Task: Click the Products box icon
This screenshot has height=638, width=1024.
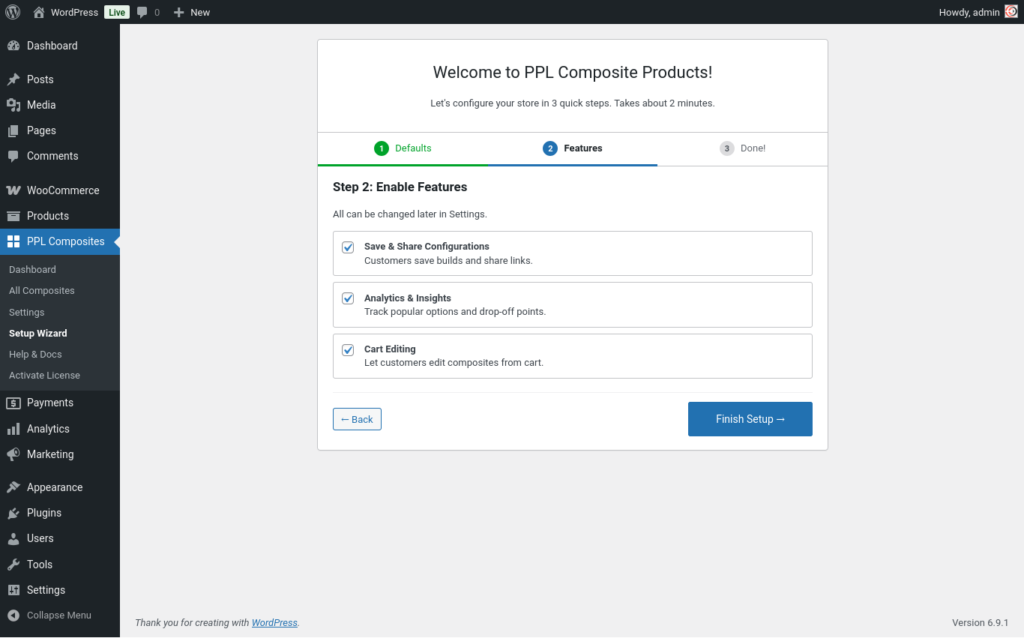Action: [13, 215]
